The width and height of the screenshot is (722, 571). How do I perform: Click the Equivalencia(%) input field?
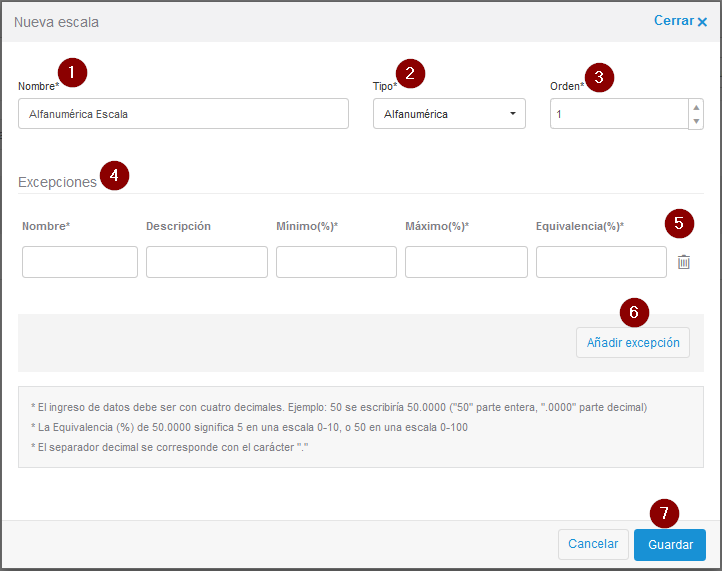(x=601, y=262)
